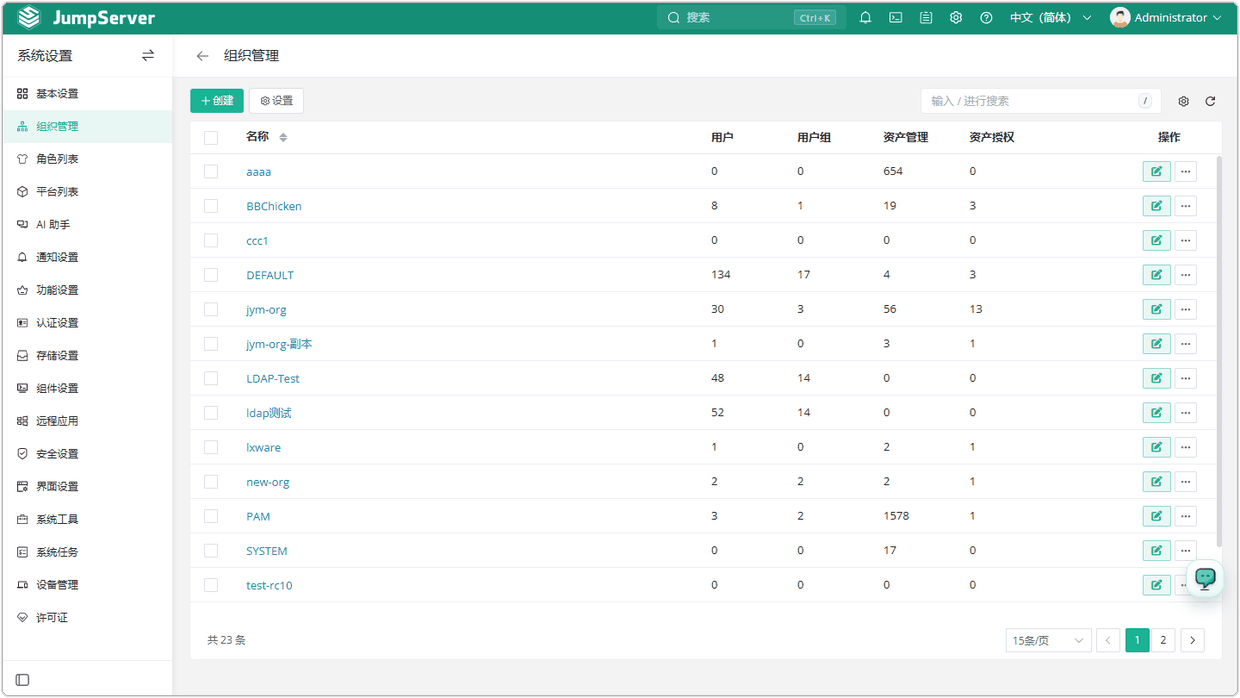Open the chat assistant floating icon
Image resolution: width=1240 pixels, height=698 pixels.
1206,578
